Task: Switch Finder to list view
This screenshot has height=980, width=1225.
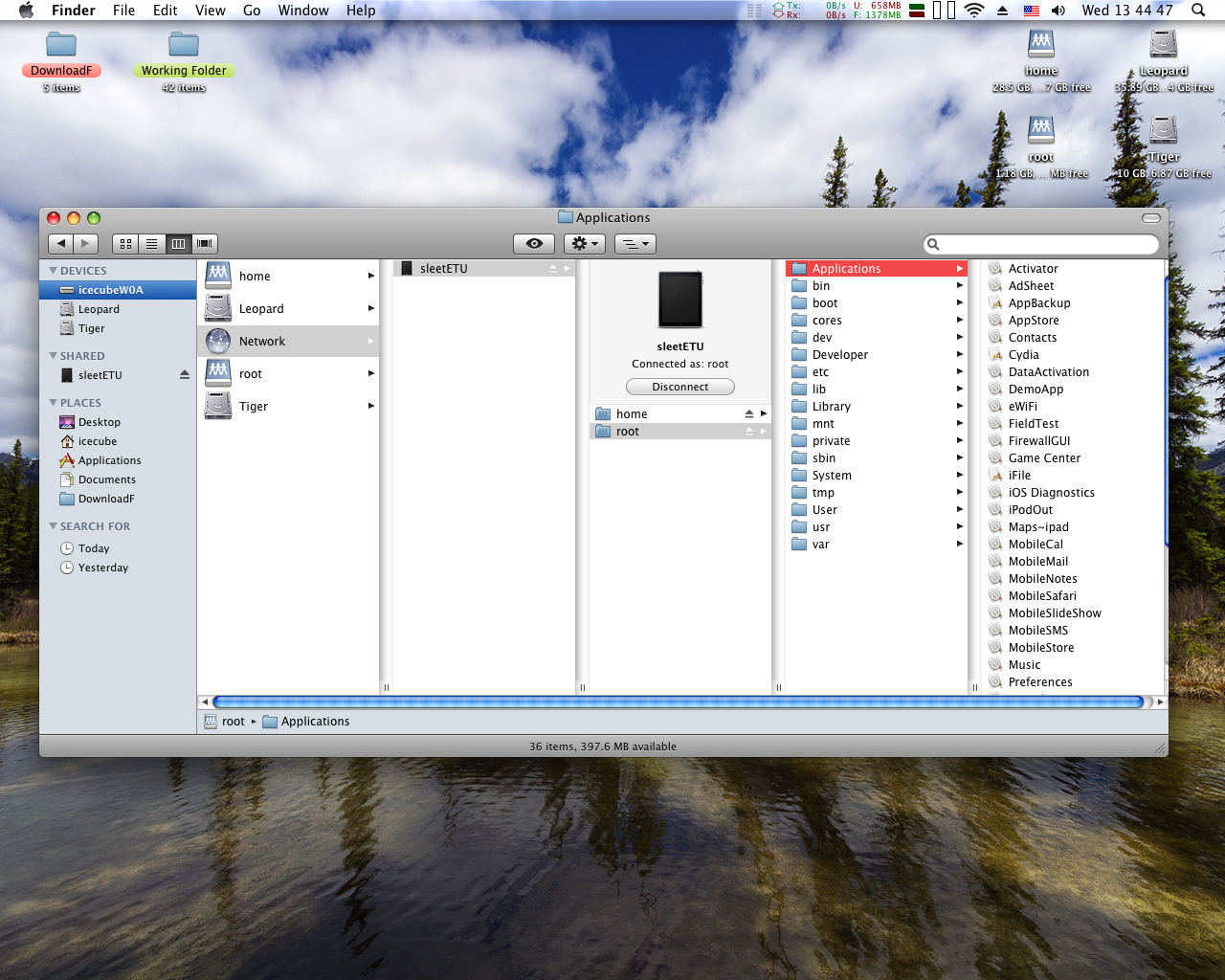Action: click(x=152, y=244)
